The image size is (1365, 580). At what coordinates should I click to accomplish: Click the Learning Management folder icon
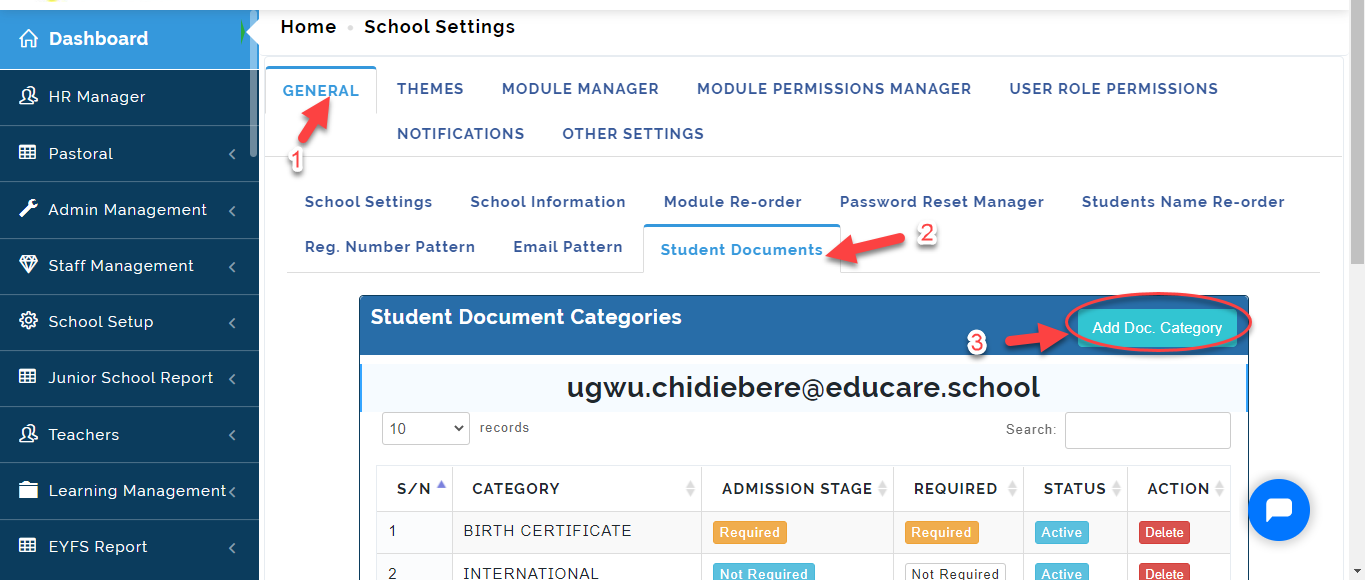[x=28, y=490]
